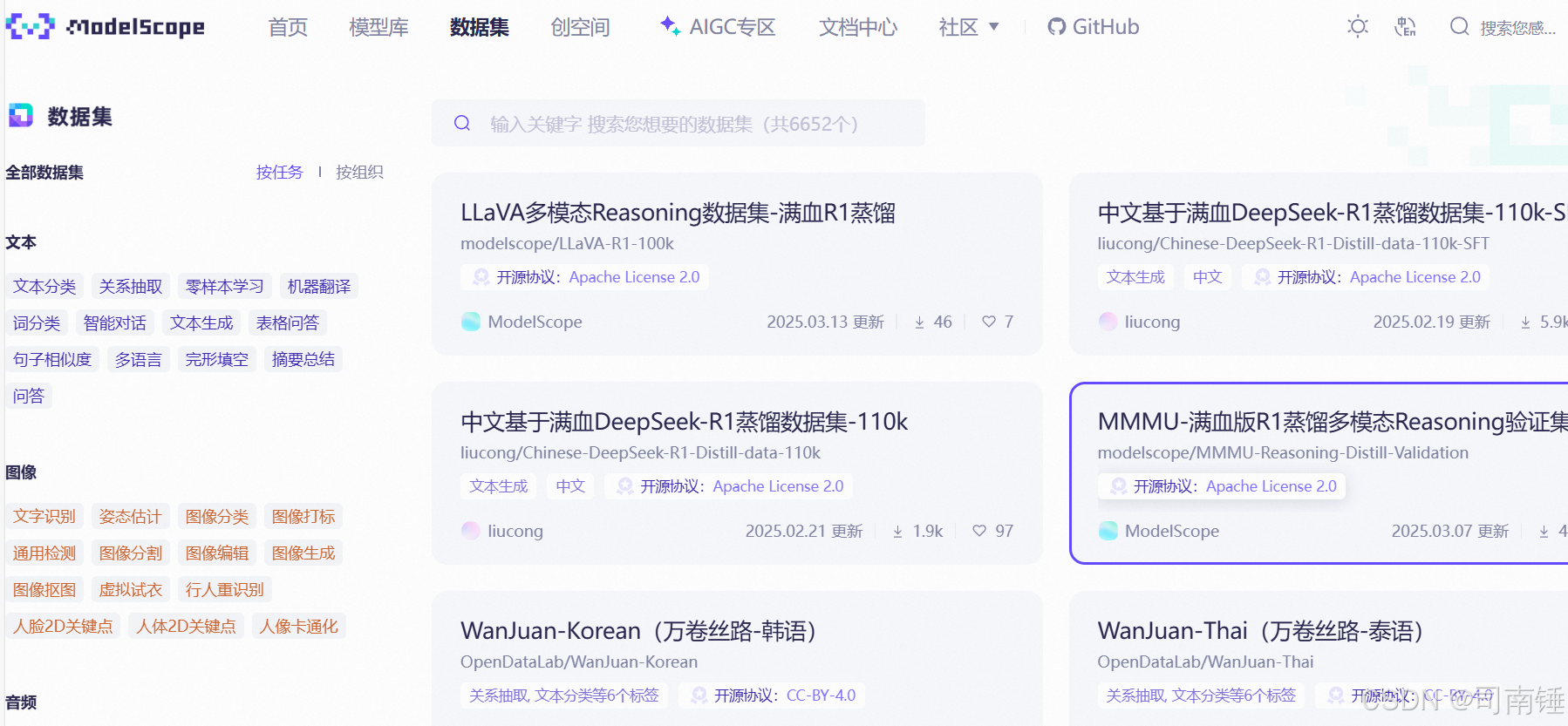Filter by 文本分类 tag
This screenshot has height=726, width=1568.
pos(44,287)
